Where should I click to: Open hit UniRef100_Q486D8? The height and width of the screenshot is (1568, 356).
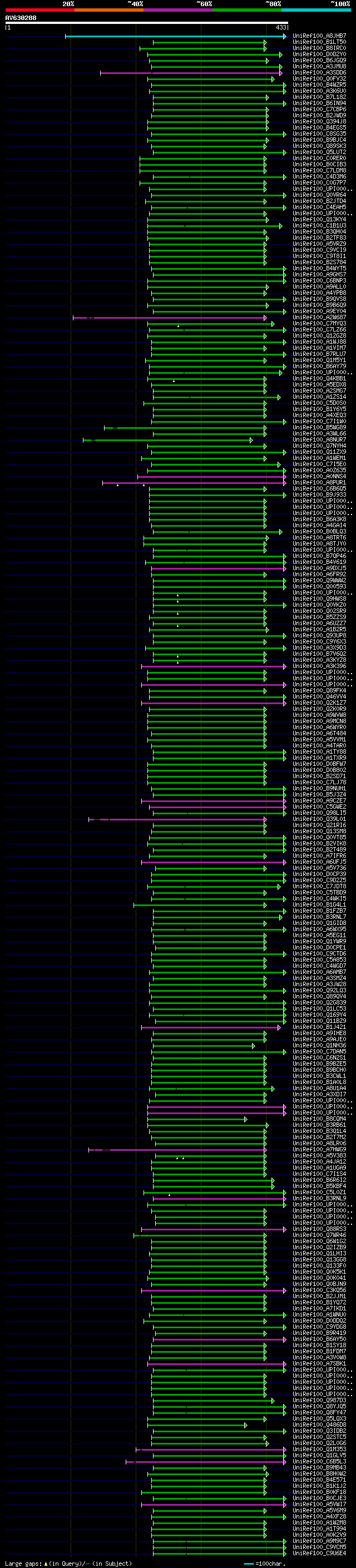pos(319,1425)
